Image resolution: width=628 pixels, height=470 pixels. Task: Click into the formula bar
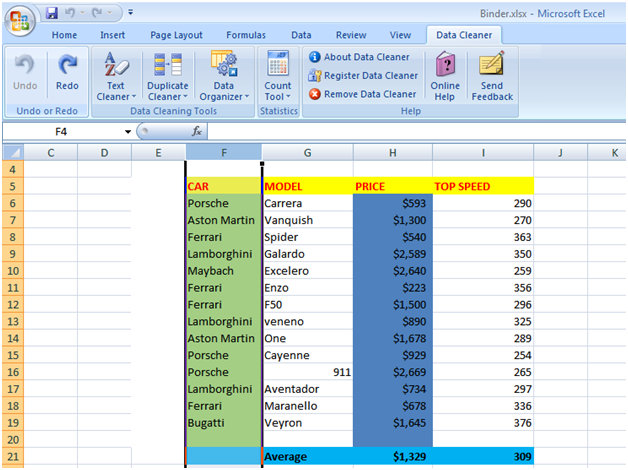pyautogui.click(x=417, y=132)
